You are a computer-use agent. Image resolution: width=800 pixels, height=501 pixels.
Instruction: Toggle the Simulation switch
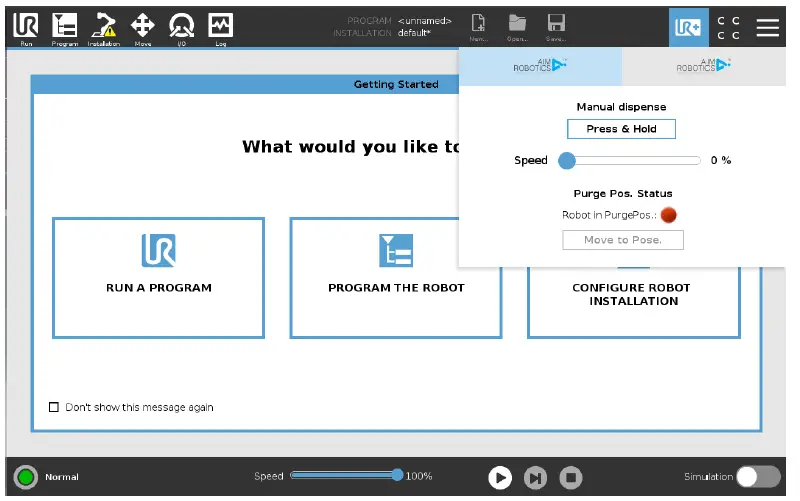(759, 477)
